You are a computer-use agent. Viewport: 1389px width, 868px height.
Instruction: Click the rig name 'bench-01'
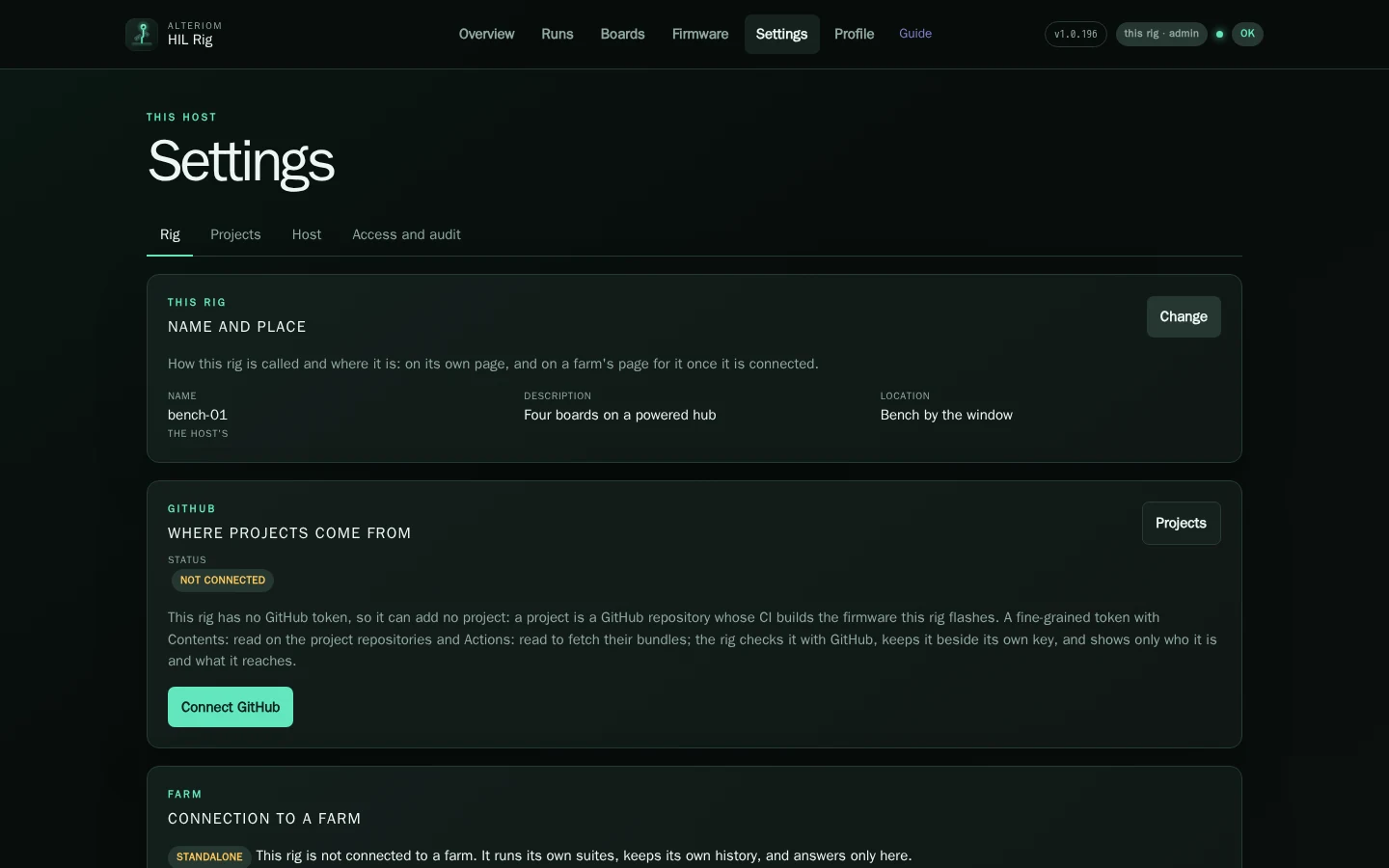[x=198, y=415]
